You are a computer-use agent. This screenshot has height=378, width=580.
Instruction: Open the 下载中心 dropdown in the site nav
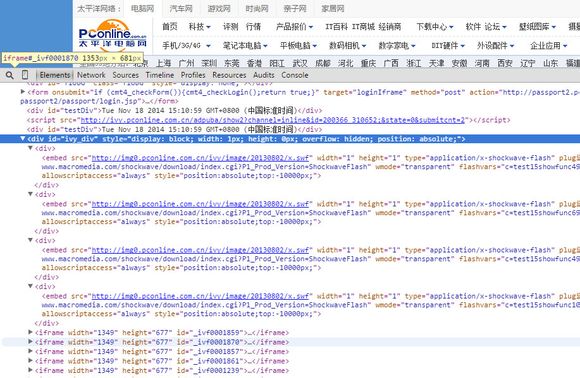[435, 27]
